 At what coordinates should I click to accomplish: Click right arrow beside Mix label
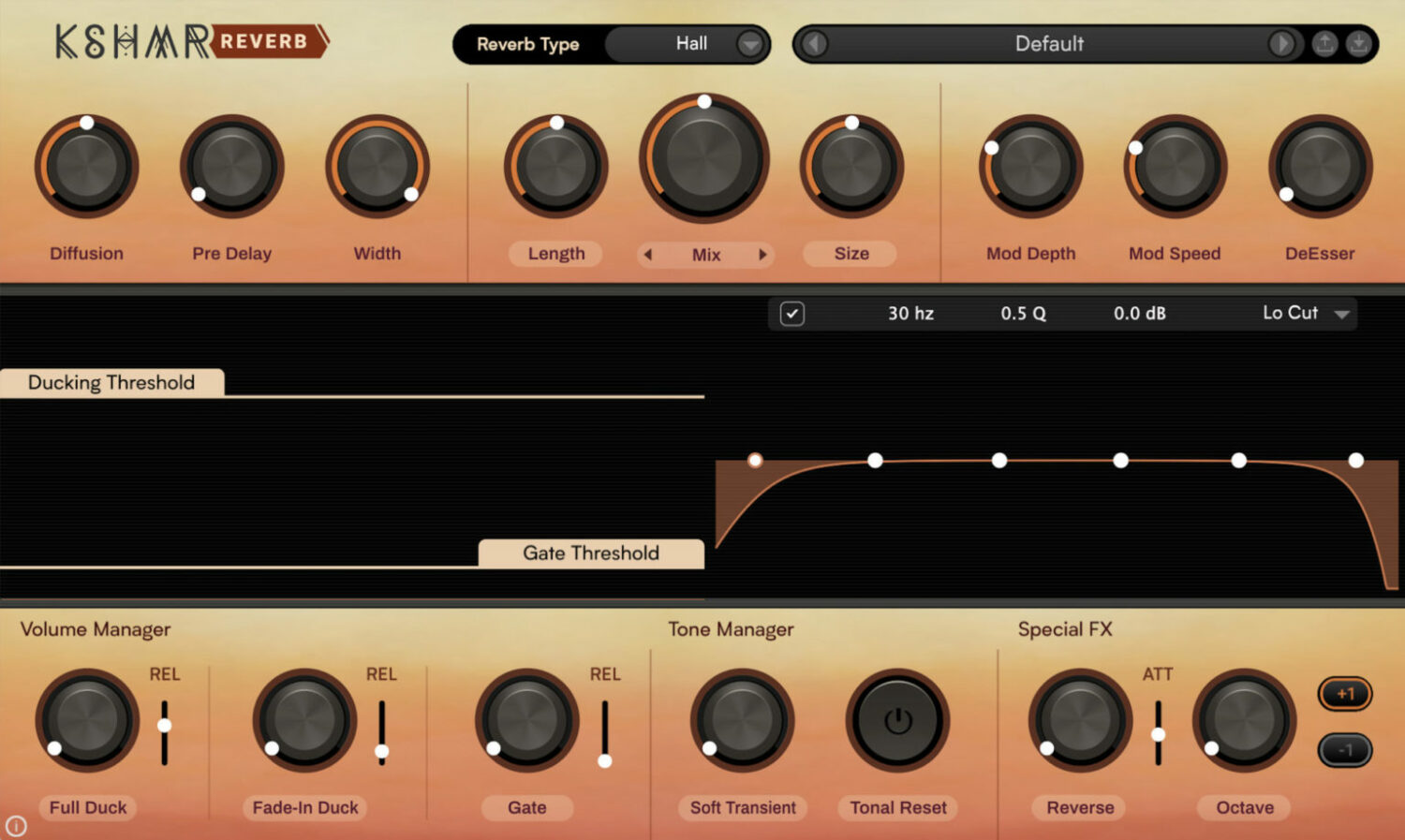coord(762,255)
